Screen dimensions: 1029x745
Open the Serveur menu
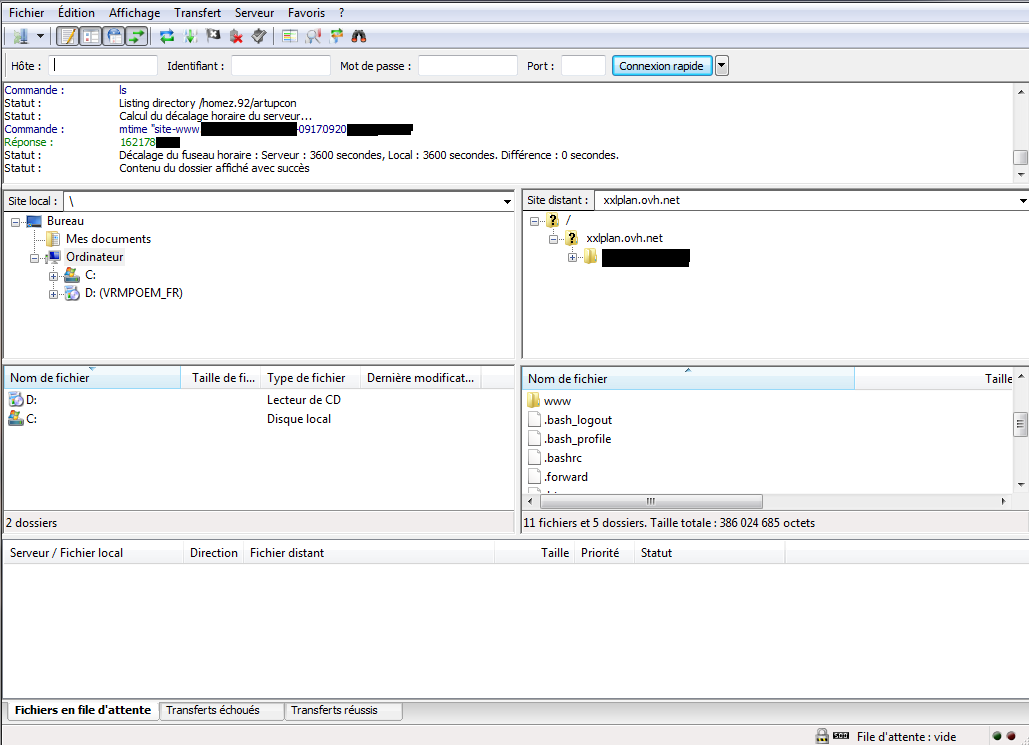pyautogui.click(x=255, y=12)
